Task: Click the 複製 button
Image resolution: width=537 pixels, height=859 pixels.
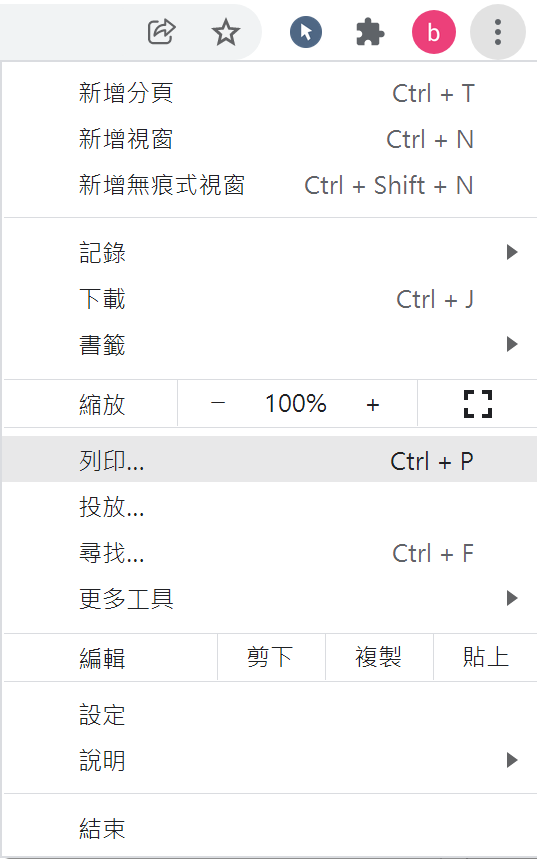Action: [379, 657]
